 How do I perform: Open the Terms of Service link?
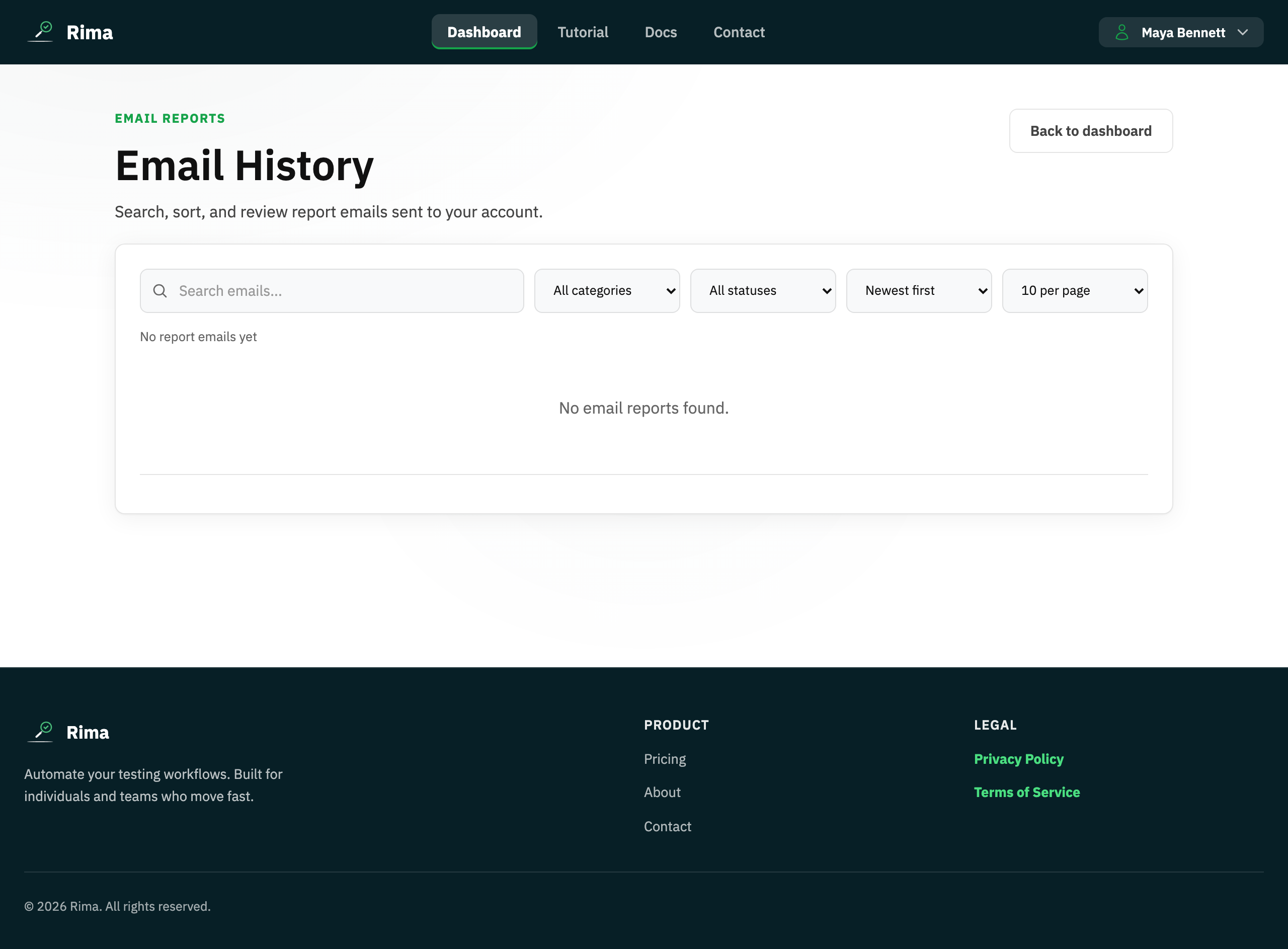point(1027,792)
